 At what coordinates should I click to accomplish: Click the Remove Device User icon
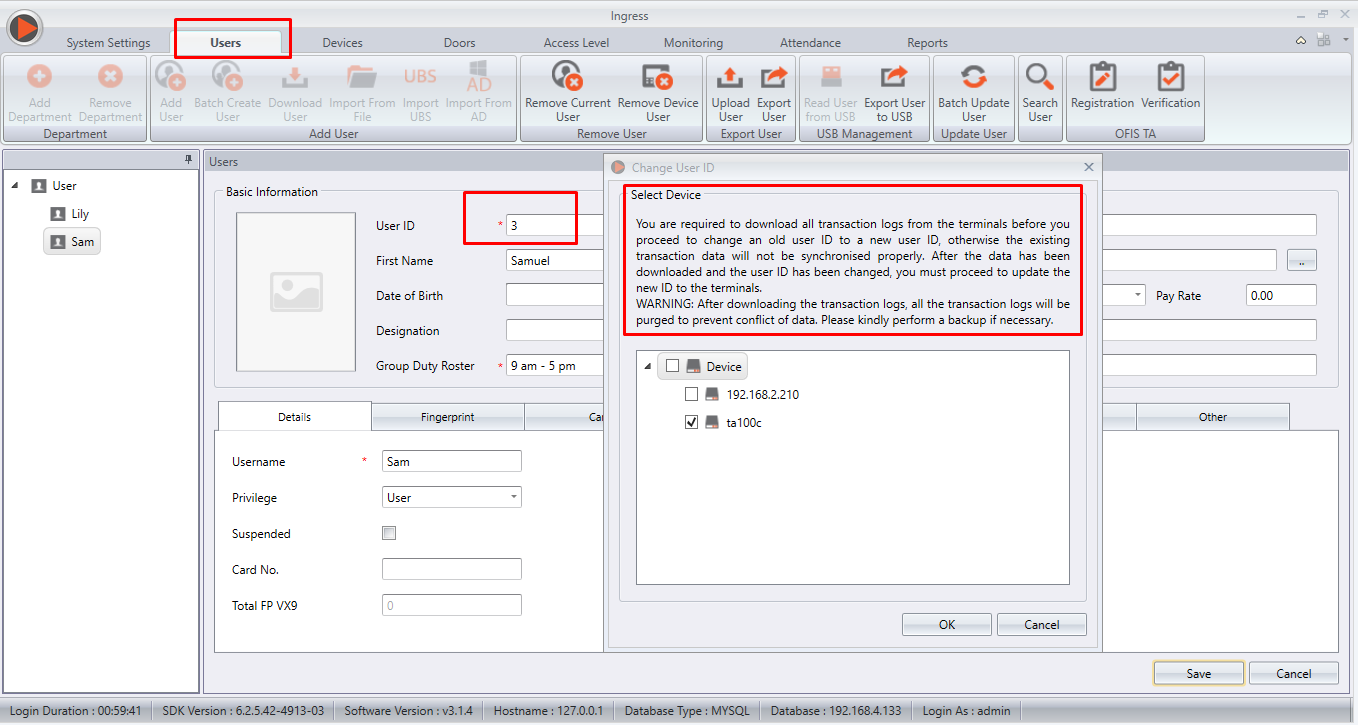(658, 77)
